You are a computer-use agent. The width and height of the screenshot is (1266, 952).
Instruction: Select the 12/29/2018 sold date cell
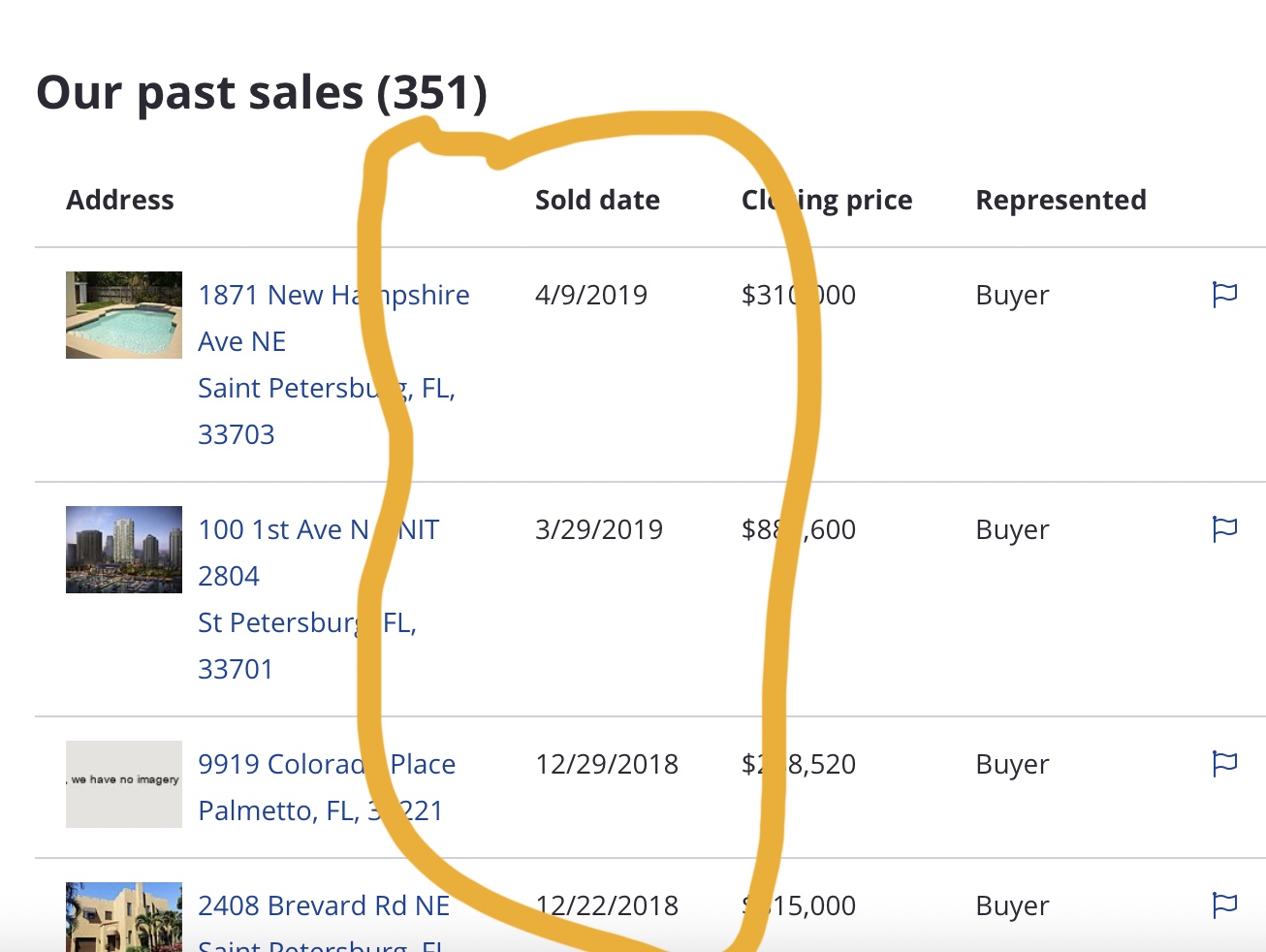tap(607, 765)
